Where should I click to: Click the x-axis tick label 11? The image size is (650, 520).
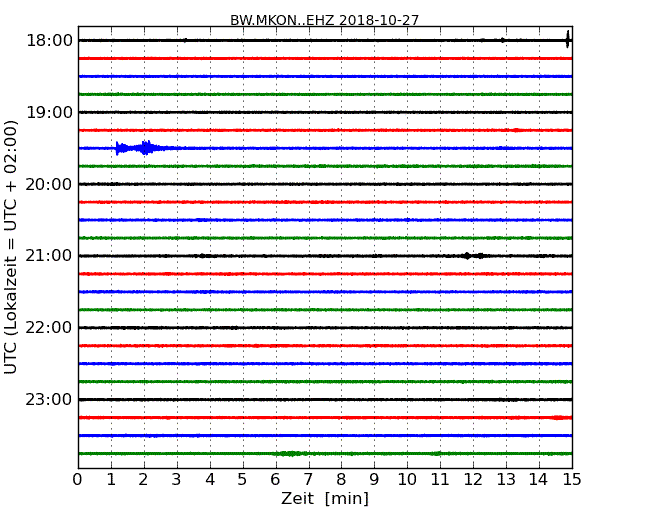point(440,480)
